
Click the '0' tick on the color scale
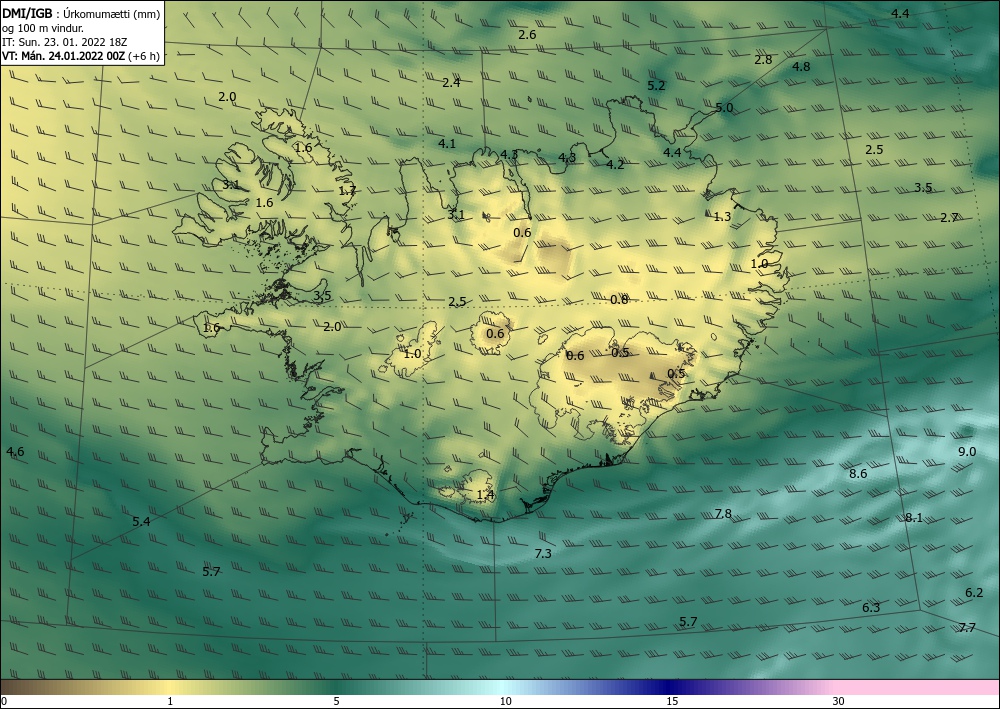tap(4, 702)
